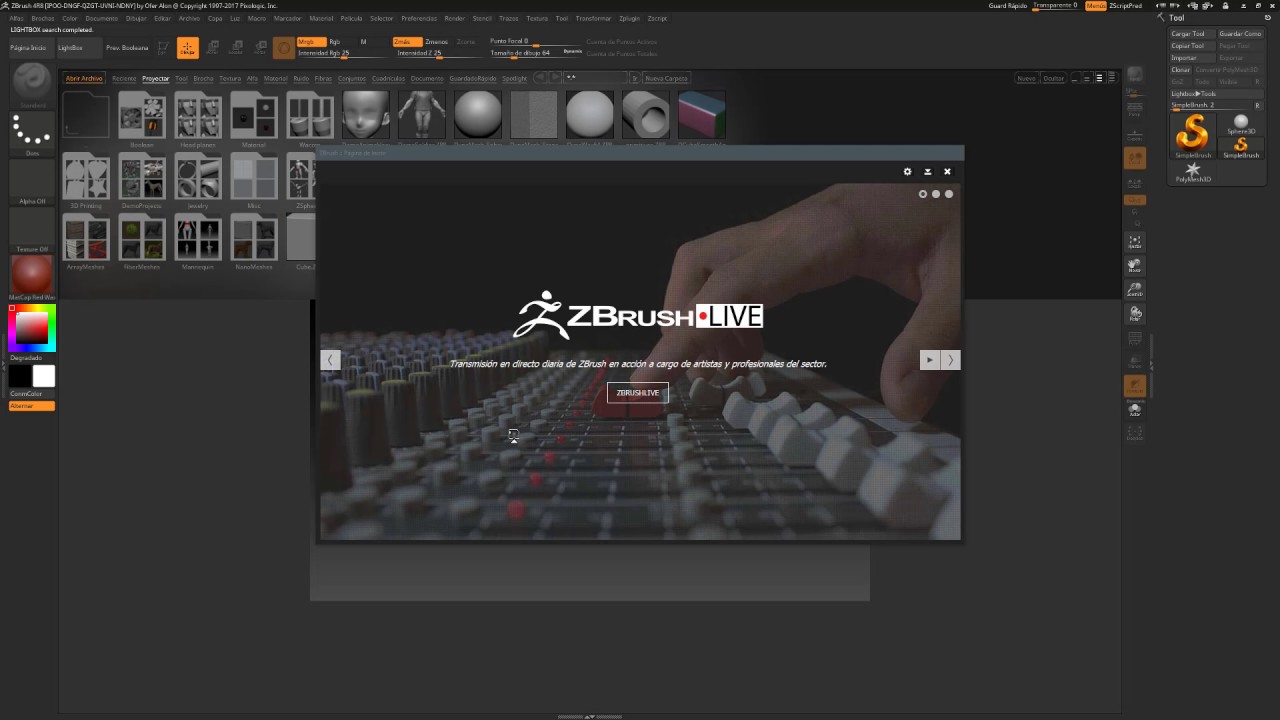Select the Standard brush thumbnail

pos(32,83)
